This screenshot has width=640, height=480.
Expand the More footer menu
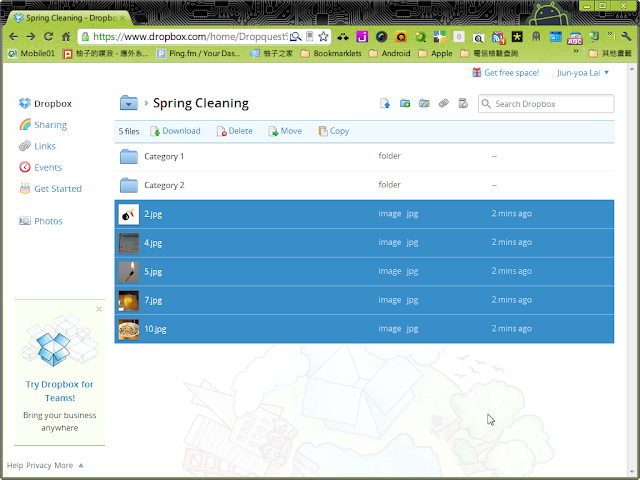point(69,465)
